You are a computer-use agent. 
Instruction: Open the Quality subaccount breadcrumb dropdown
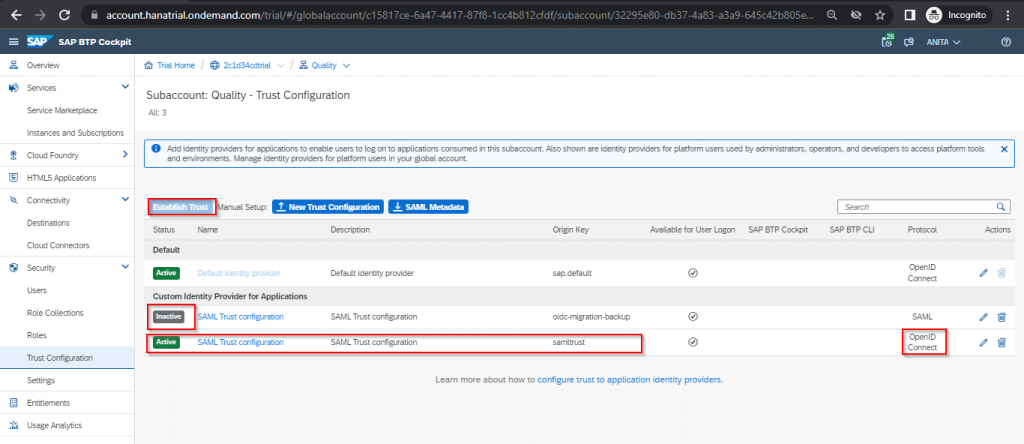point(346,65)
